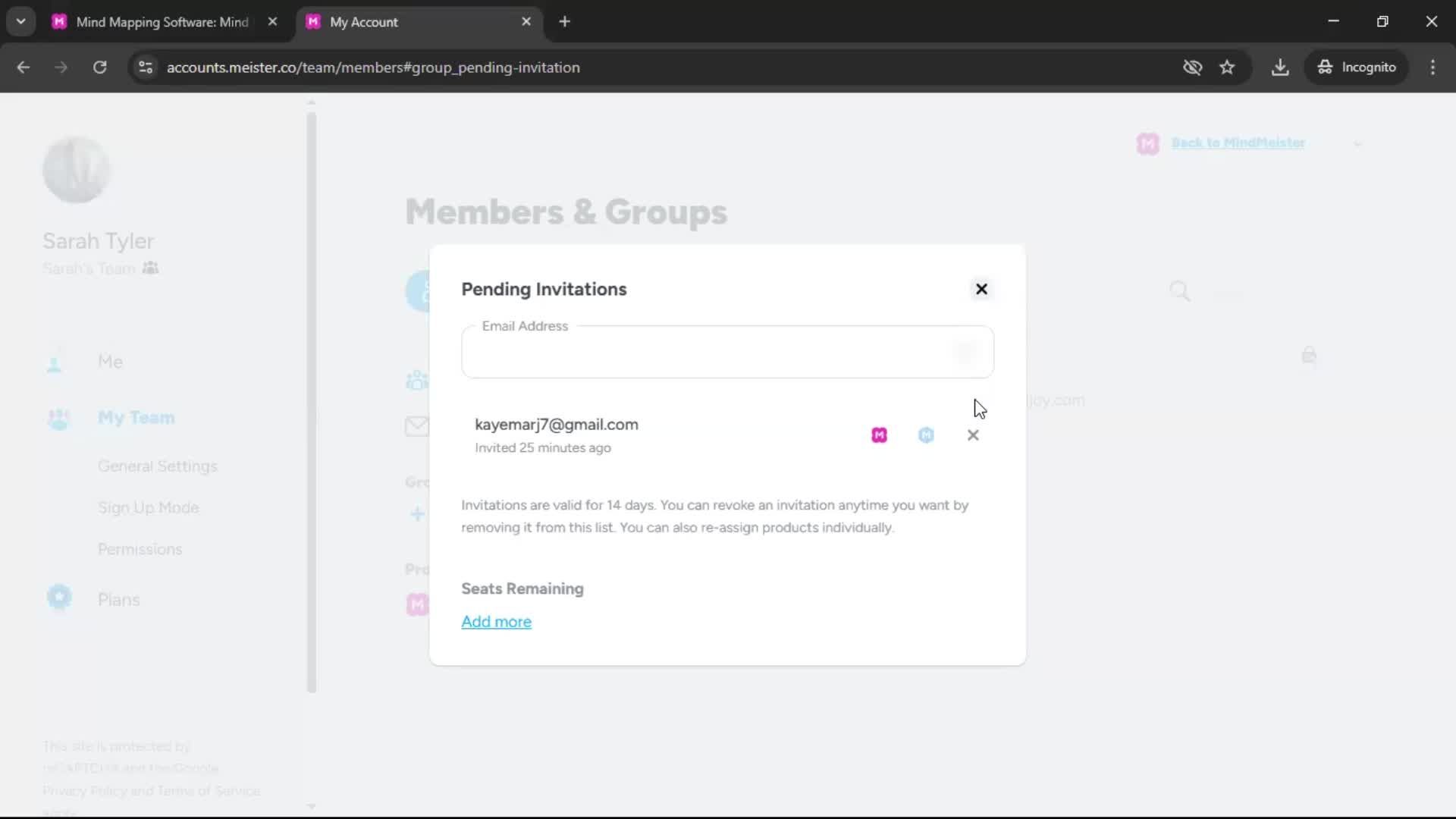The width and height of the screenshot is (1456, 819).
Task: Open the tab search dropdown
Action: point(21,22)
